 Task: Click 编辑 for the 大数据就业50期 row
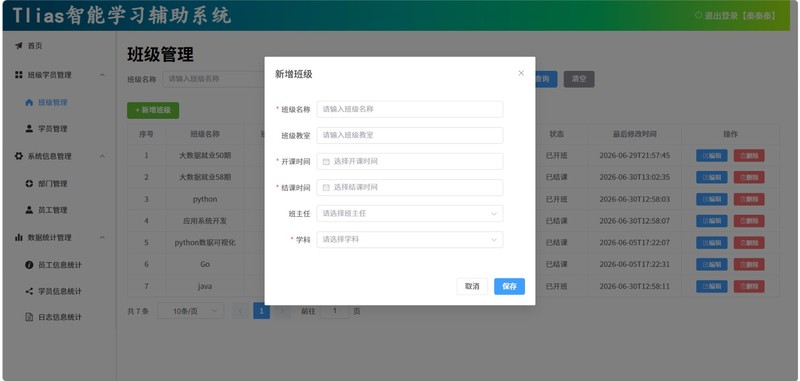point(712,156)
